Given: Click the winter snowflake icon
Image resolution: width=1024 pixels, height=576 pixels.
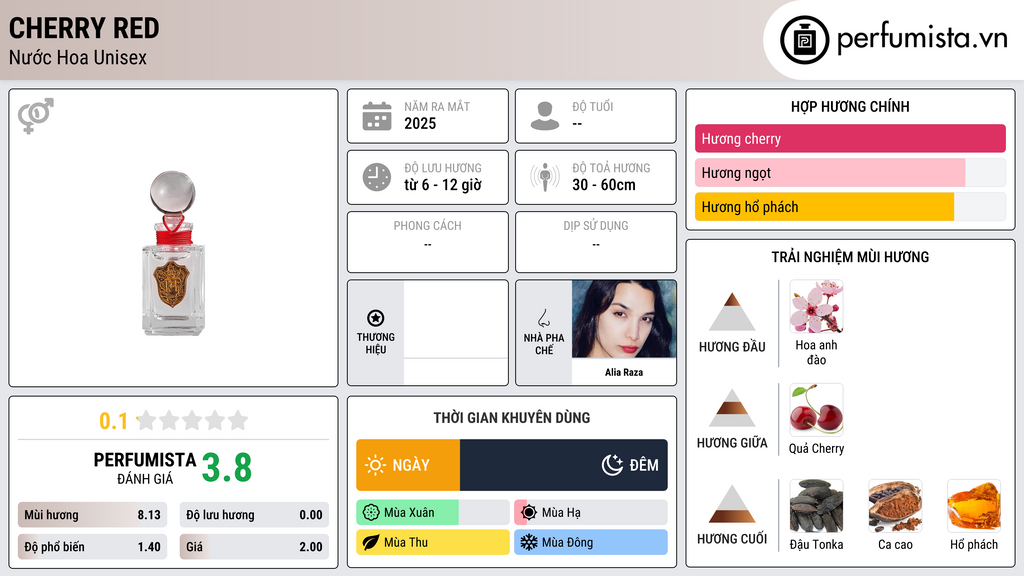Looking at the screenshot, I should pyautogui.click(x=529, y=542).
